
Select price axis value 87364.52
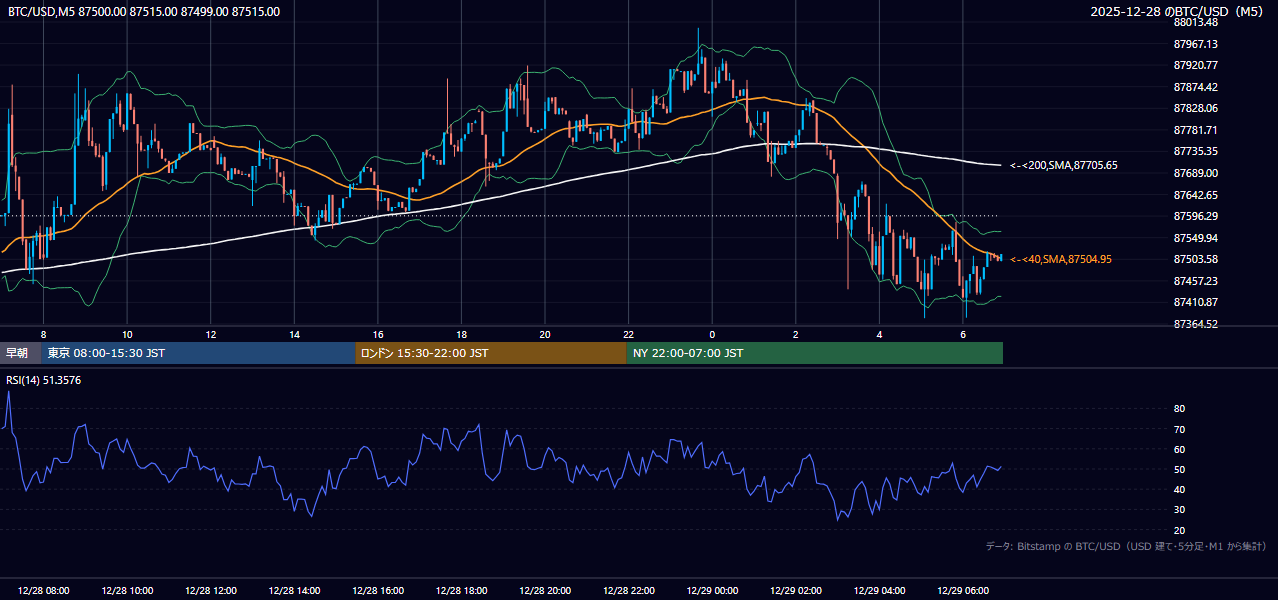click(1196, 324)
